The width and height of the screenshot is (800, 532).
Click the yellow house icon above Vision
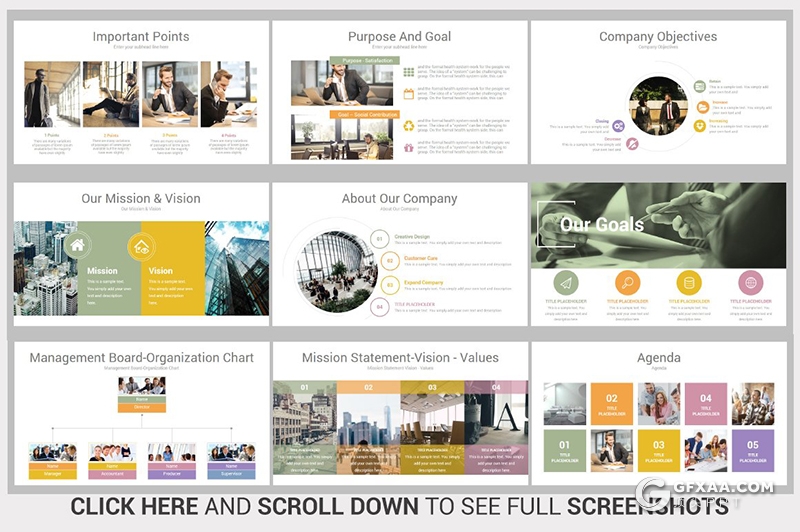coord(141,246)
